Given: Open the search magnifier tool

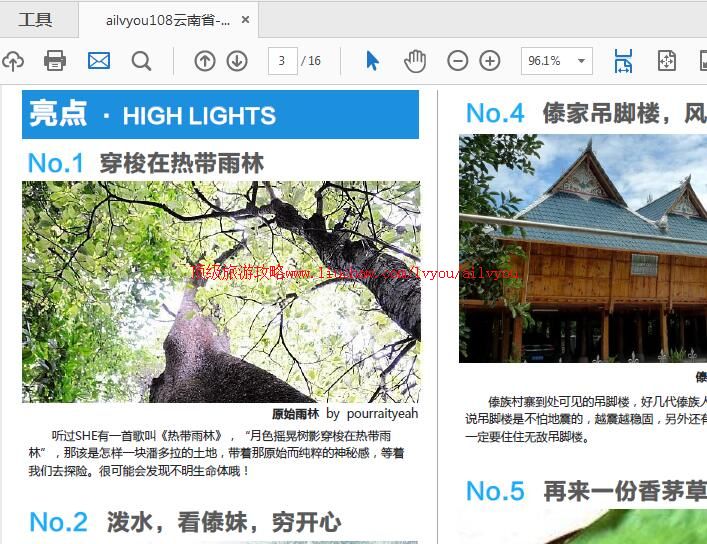Looking at the screenshot, I should 142,61.
